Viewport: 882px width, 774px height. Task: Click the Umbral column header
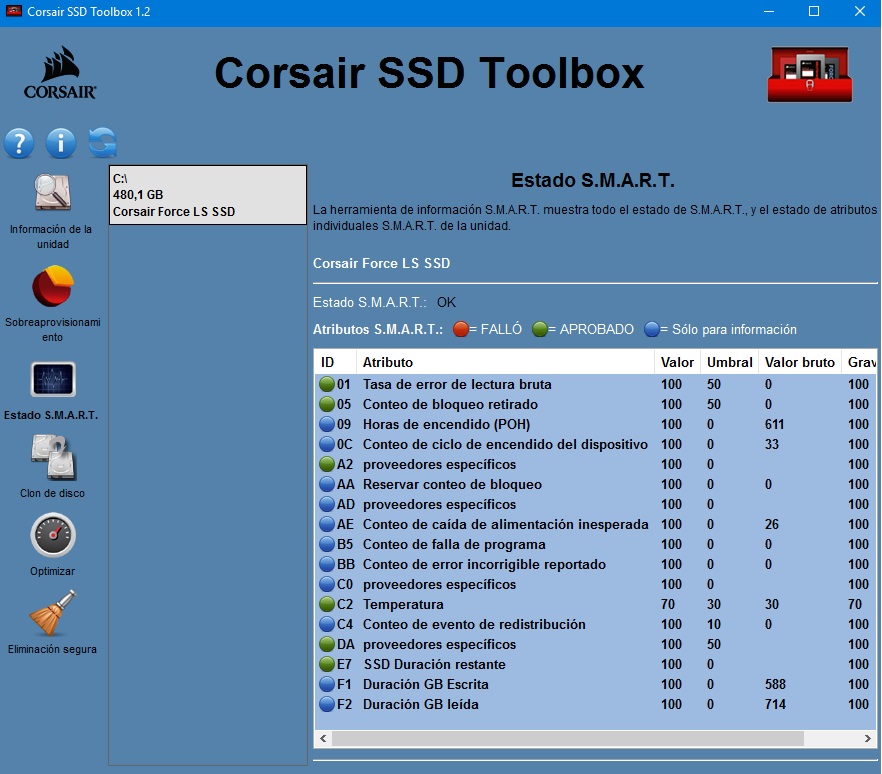pos(729,362)
